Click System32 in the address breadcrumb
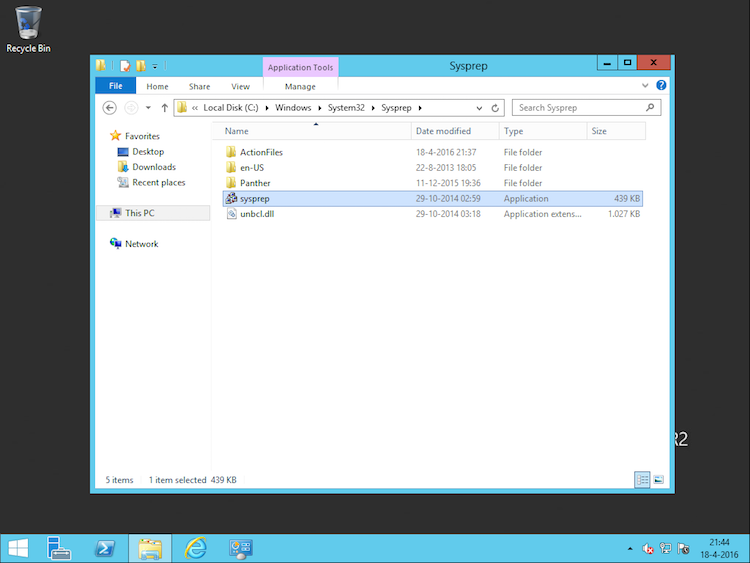The image size is (750, 563). pos(346,108)
